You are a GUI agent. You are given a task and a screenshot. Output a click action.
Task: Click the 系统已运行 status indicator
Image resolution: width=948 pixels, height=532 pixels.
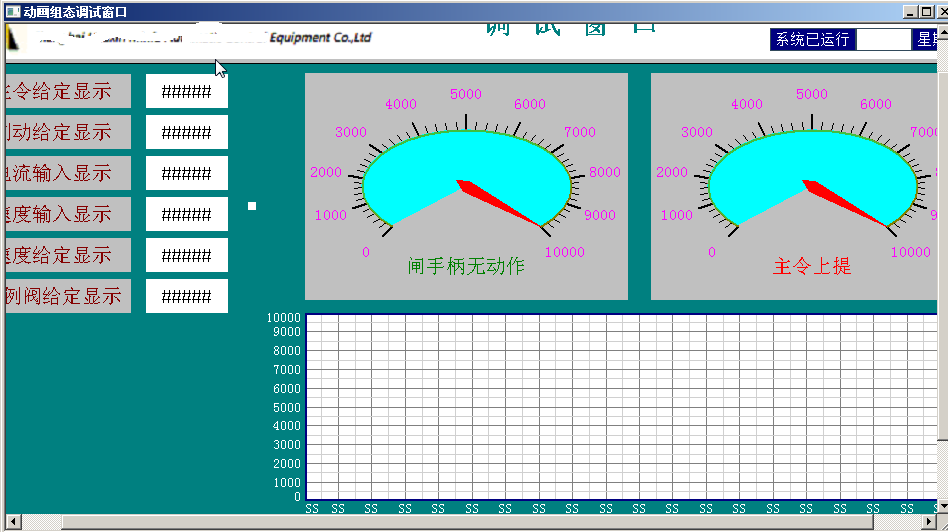[812, 40]
